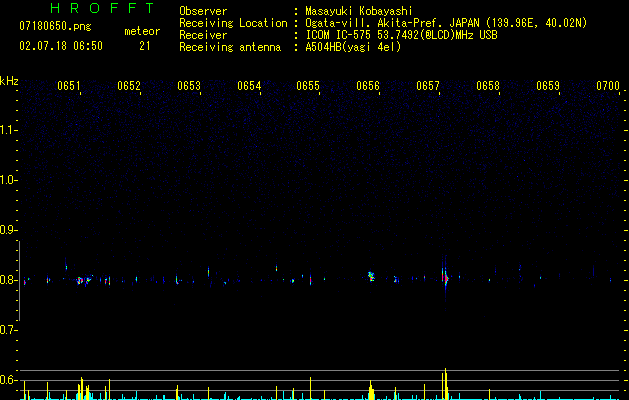Click the 0657 time marker
This screenshot has width=629, height=400.
point(428,86)
